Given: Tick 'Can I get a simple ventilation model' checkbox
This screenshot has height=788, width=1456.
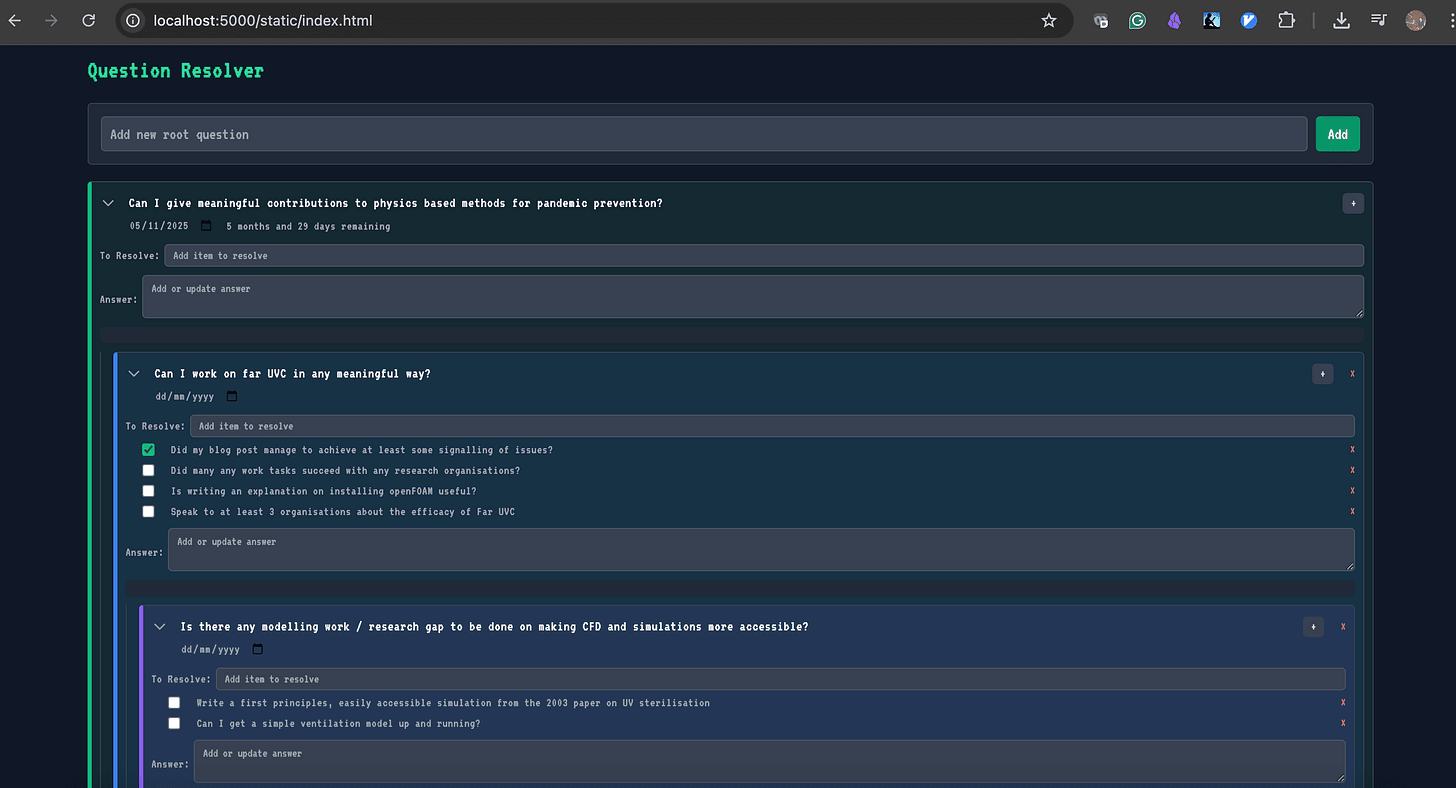Looking at the screenshot, I should [175, 723].
